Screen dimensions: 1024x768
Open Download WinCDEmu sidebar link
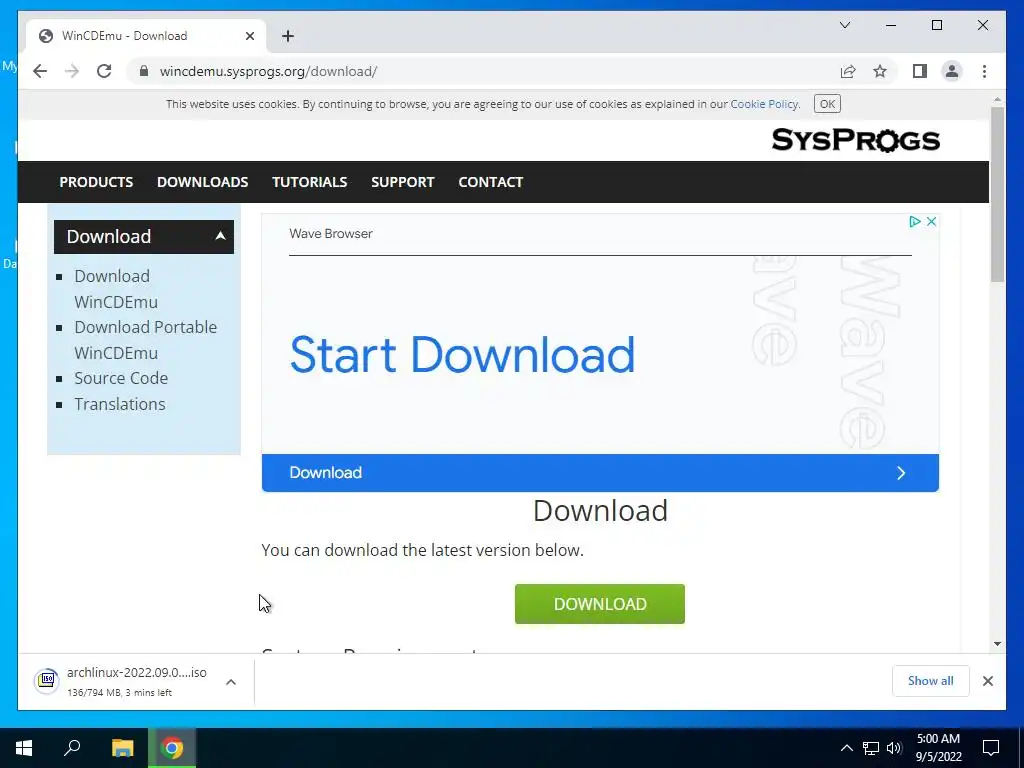tap(116, 289)
